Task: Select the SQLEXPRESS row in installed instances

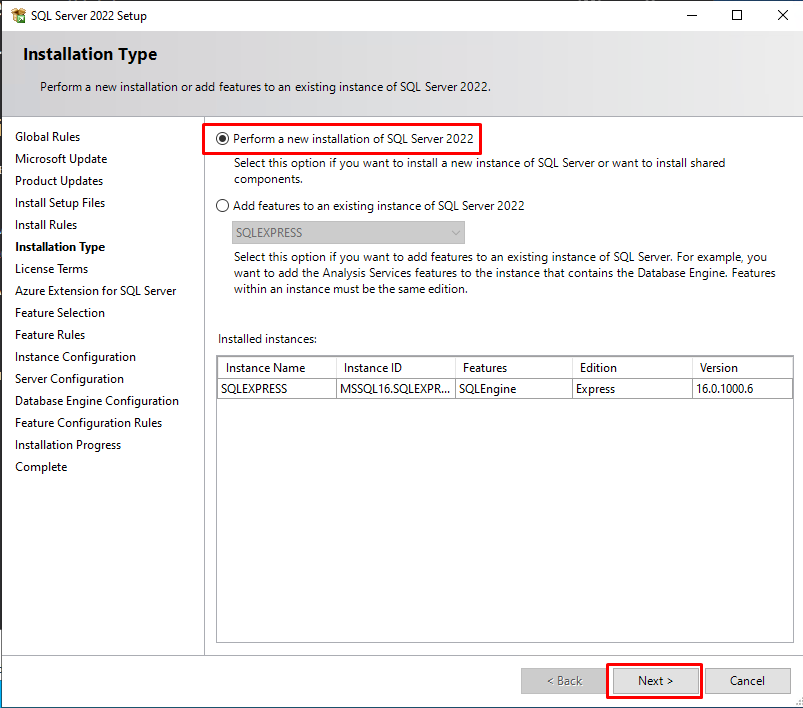Action: [x=278, y=389]
